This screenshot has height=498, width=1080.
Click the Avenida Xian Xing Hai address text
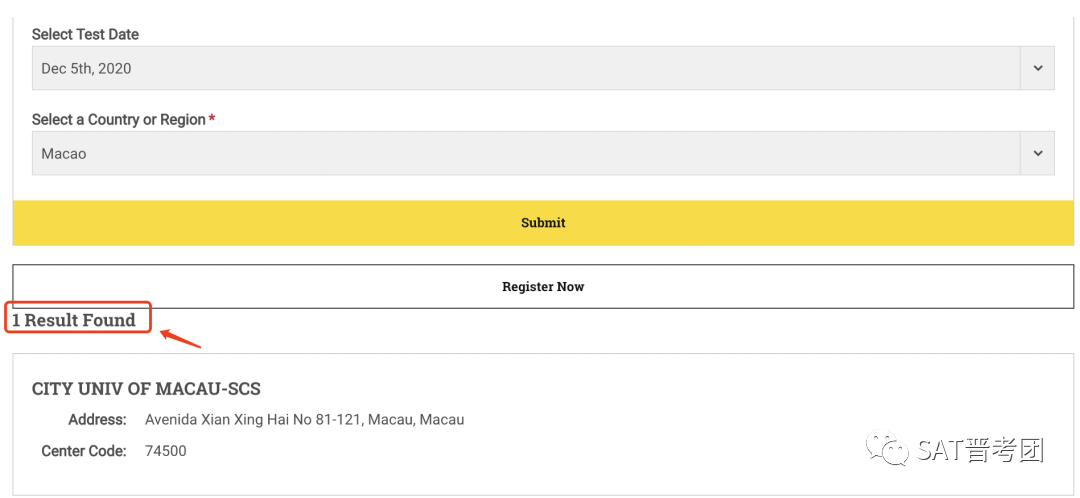(x=304, y=419)
